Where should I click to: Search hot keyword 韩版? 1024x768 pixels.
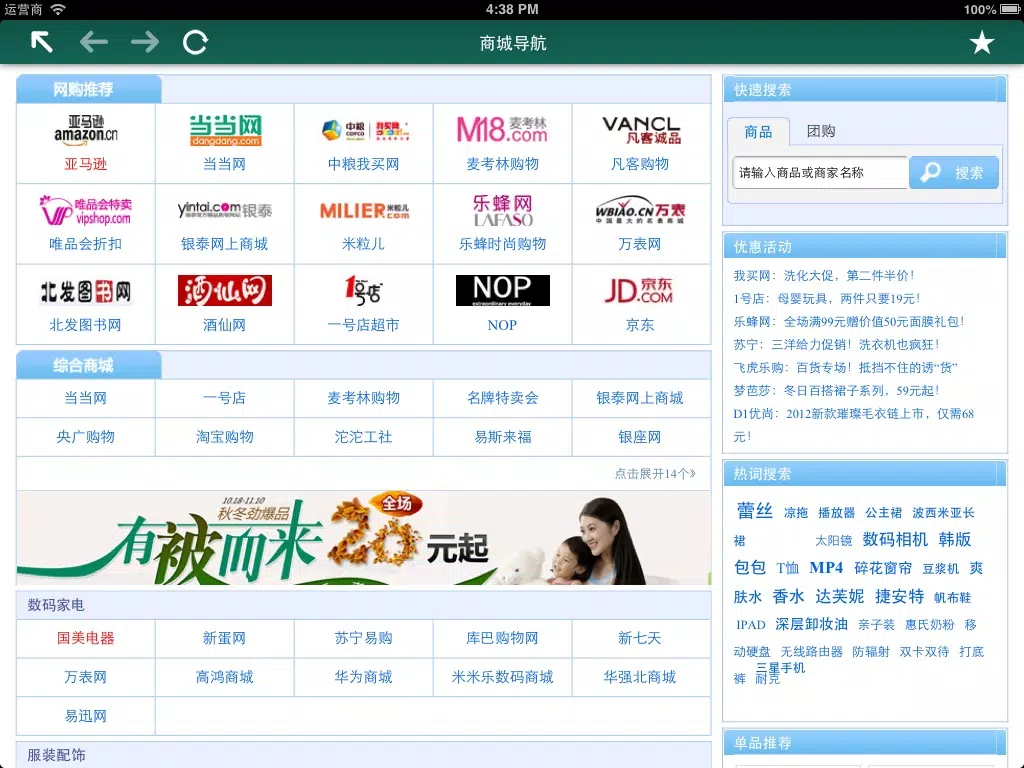pyautogui.click(x=955, y=539)
